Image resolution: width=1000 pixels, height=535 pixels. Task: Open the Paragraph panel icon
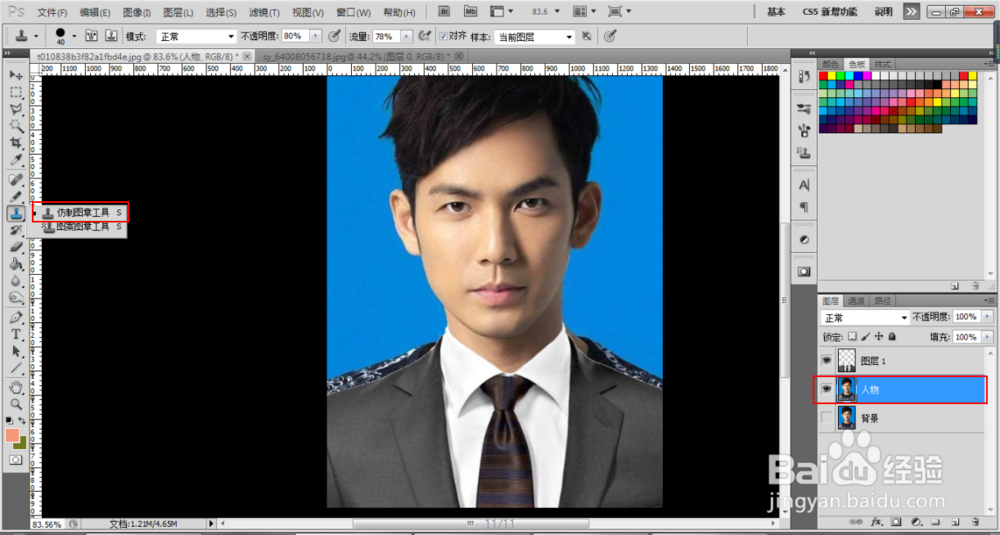pos(804,207)
